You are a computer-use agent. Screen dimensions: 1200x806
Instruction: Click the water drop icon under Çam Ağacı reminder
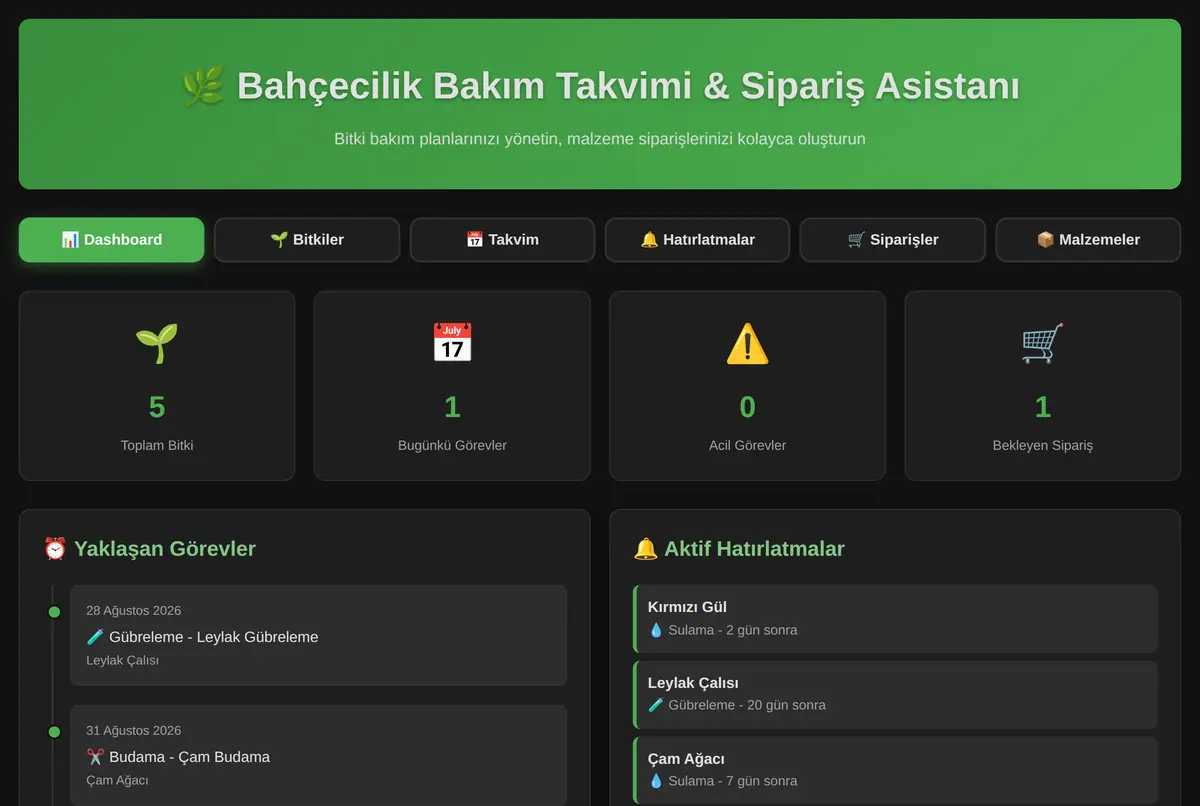pos(656,781)
